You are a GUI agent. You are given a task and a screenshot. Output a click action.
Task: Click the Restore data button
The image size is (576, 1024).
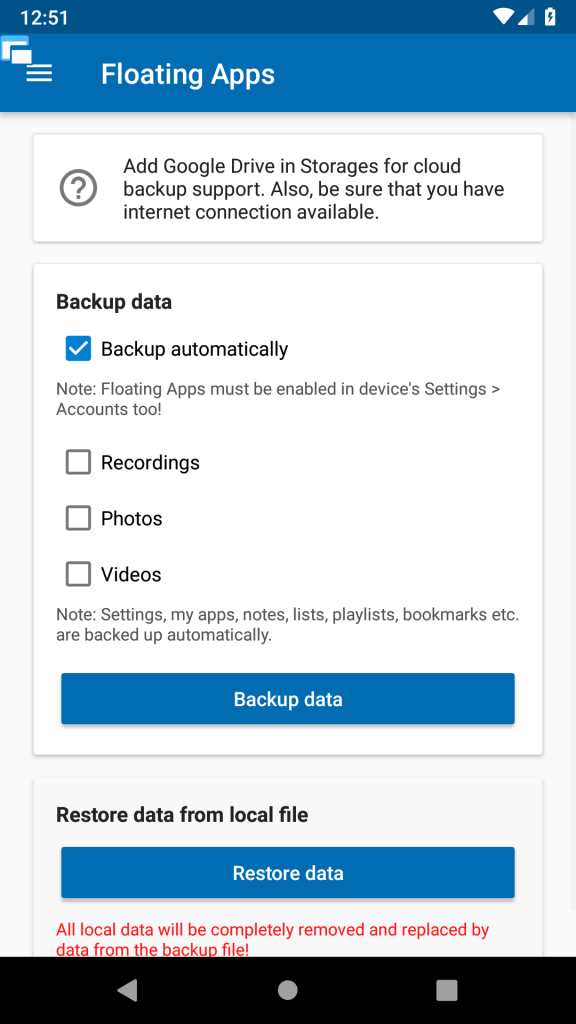(x=288, y=872)
